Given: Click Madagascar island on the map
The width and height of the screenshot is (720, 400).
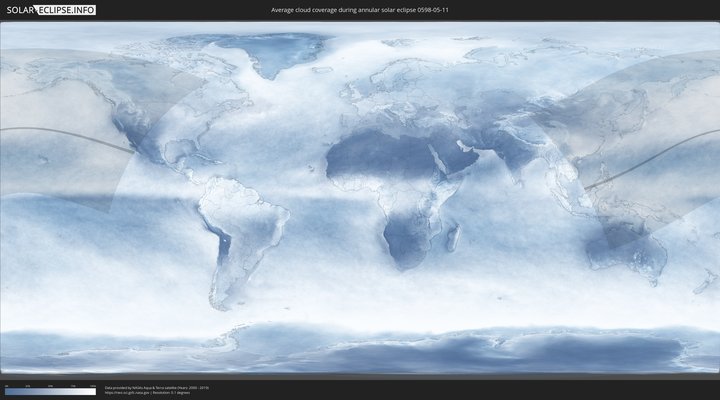Looking at the screenshot, I should pos(453,237).
